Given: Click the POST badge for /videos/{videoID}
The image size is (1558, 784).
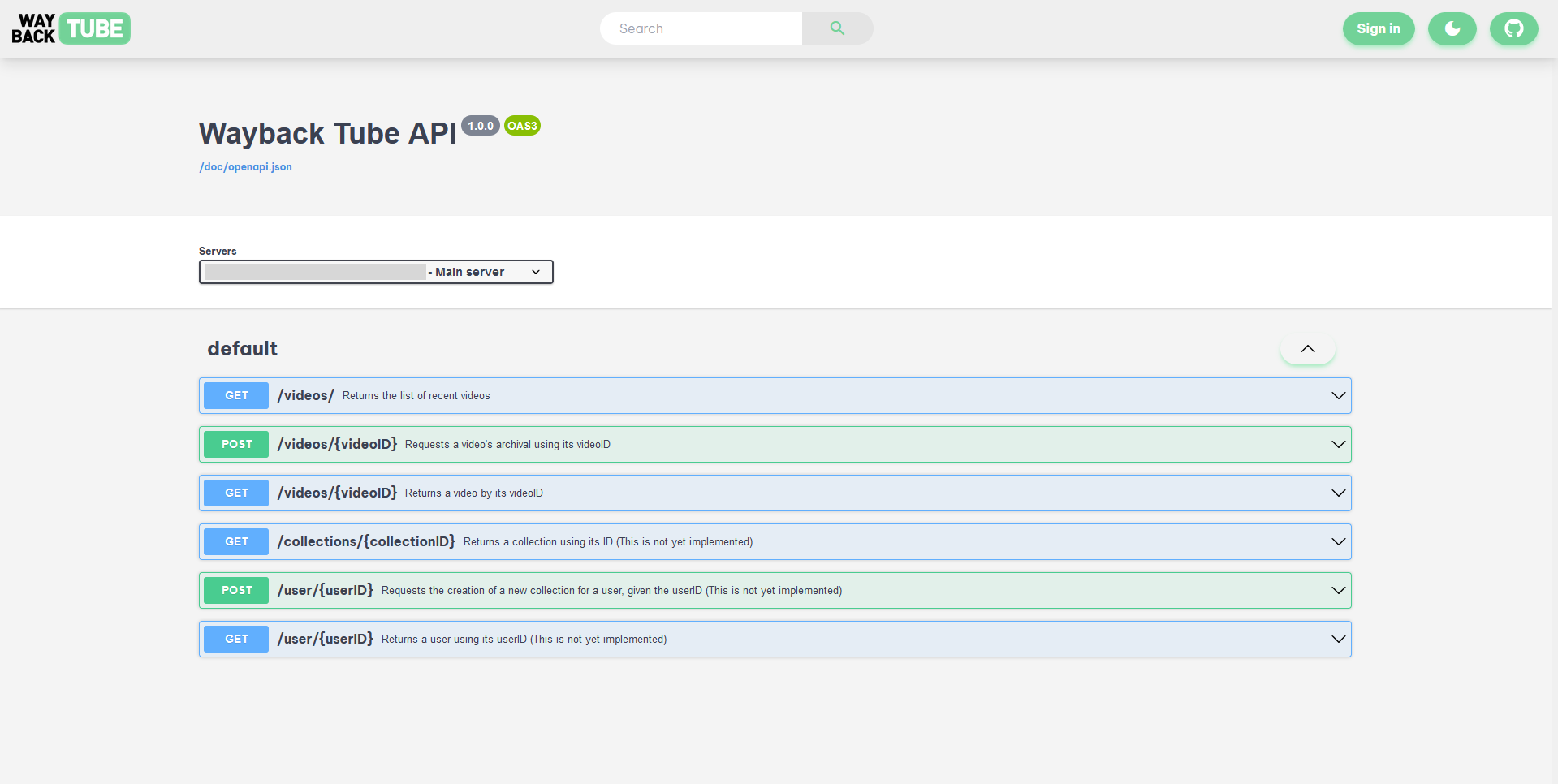Looking at the screenshot, I should (236, 445).
